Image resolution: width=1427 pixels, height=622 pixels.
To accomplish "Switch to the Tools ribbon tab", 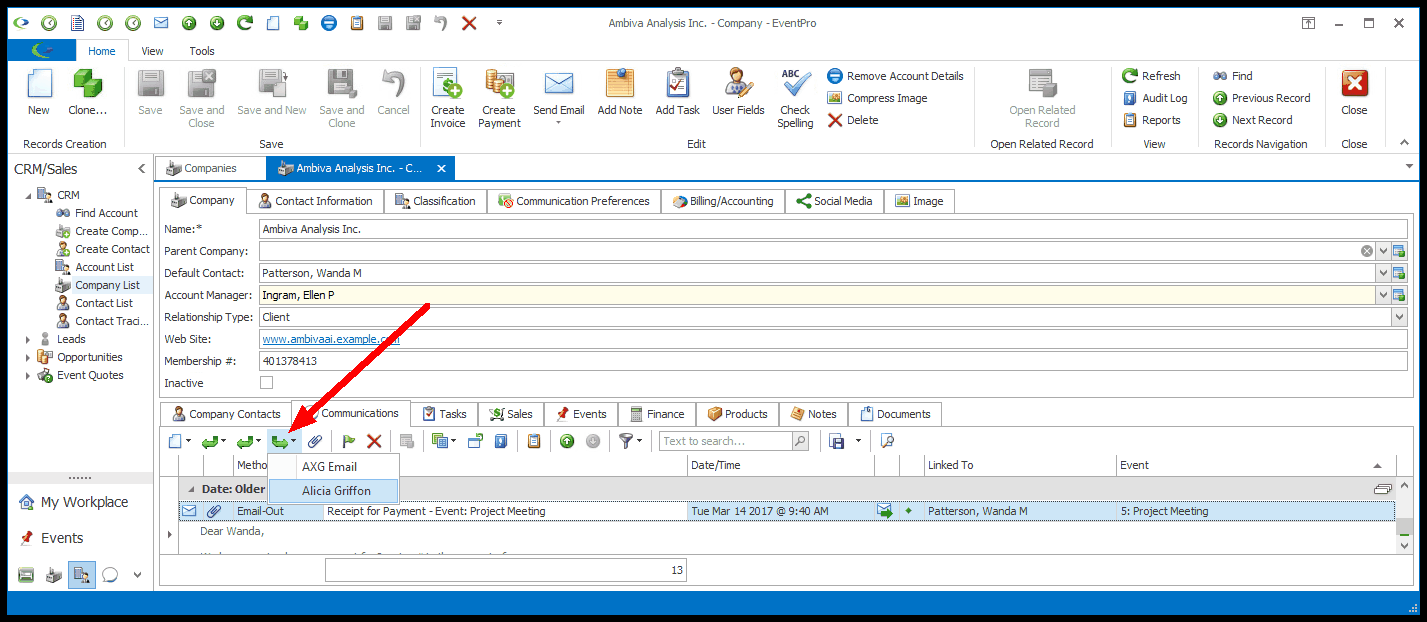I will pyautogui.click(x=202, y=51).
